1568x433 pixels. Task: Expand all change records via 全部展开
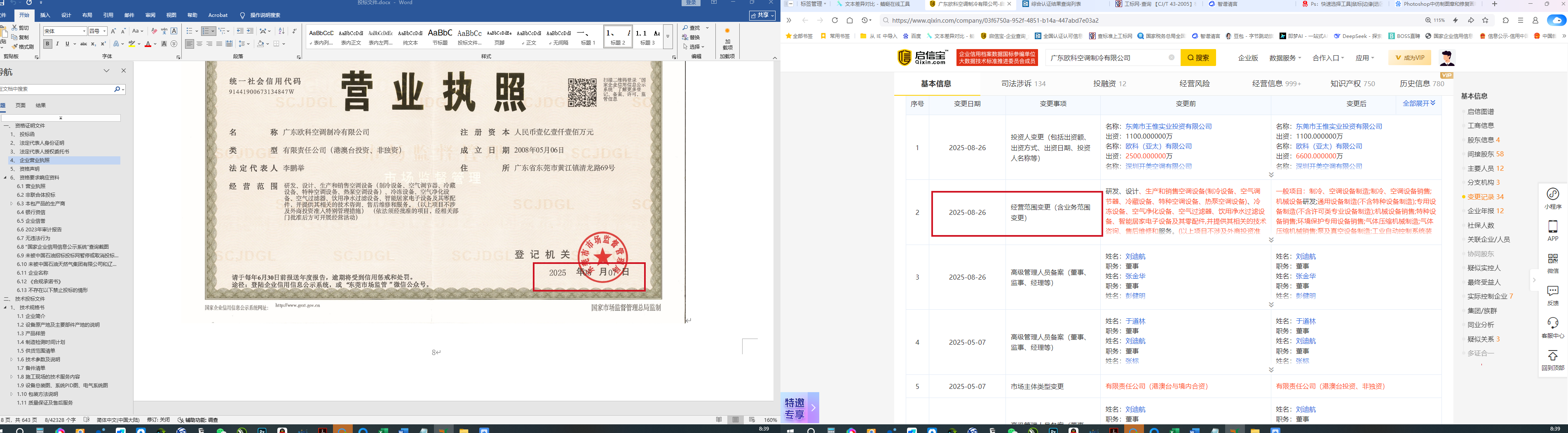click(1419, 104)
